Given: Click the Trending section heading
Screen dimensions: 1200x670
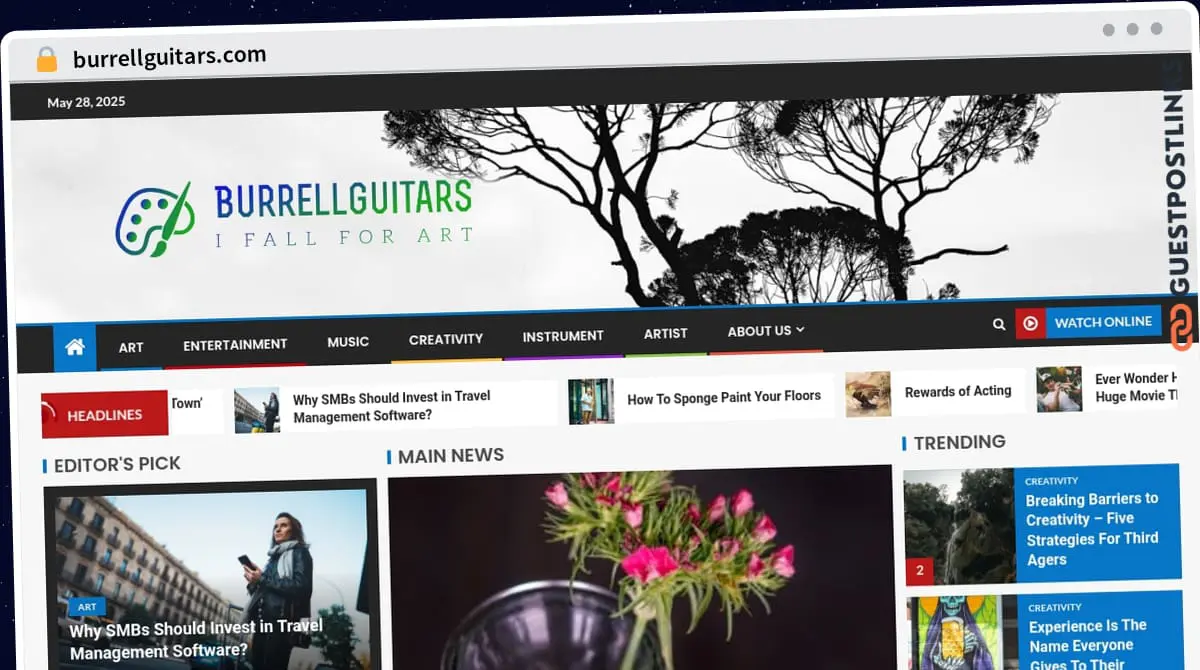Looking at the screenshot, I should point(959,442).
